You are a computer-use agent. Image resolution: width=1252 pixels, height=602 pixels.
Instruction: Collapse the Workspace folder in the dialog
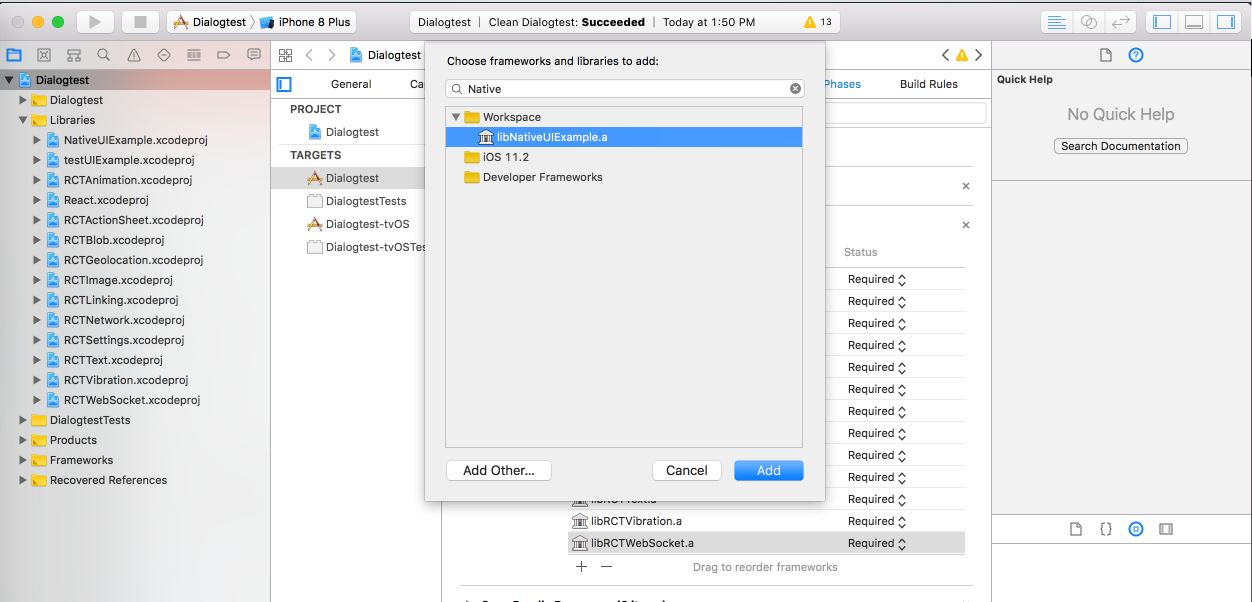pyautogui.click(x=456, y=116)
